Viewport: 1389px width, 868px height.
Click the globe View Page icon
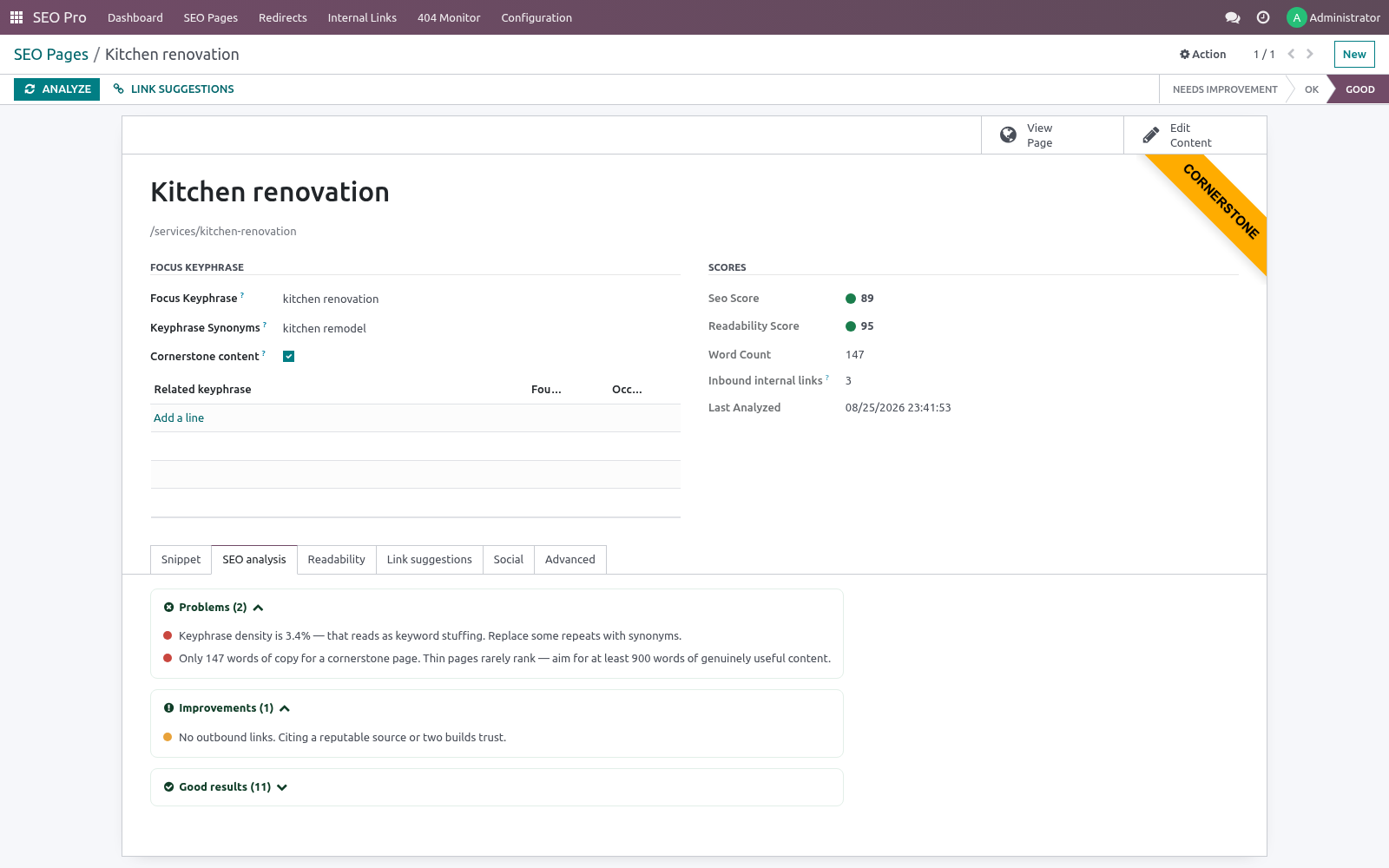[1008, 135]
